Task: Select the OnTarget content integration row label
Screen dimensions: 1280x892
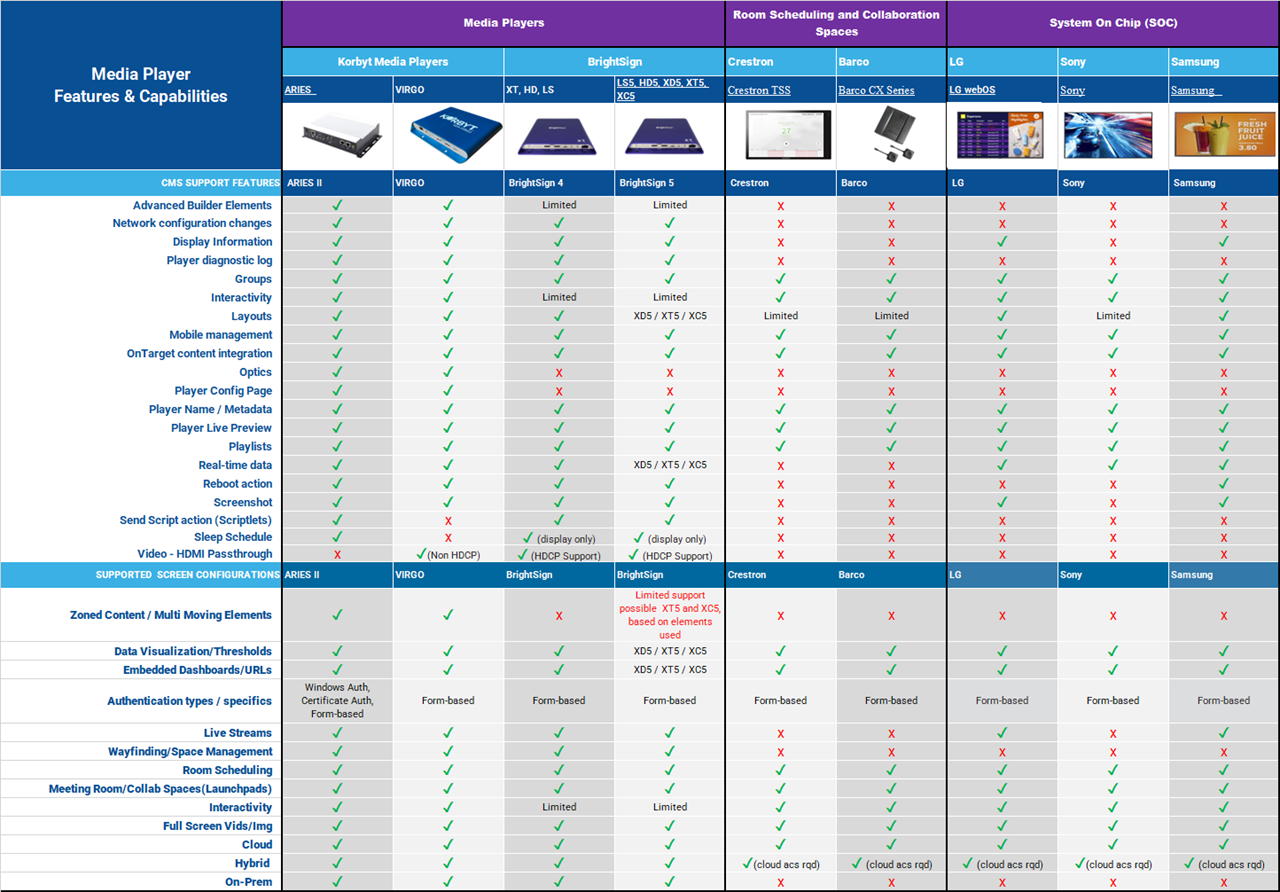Action: (199, 354)
